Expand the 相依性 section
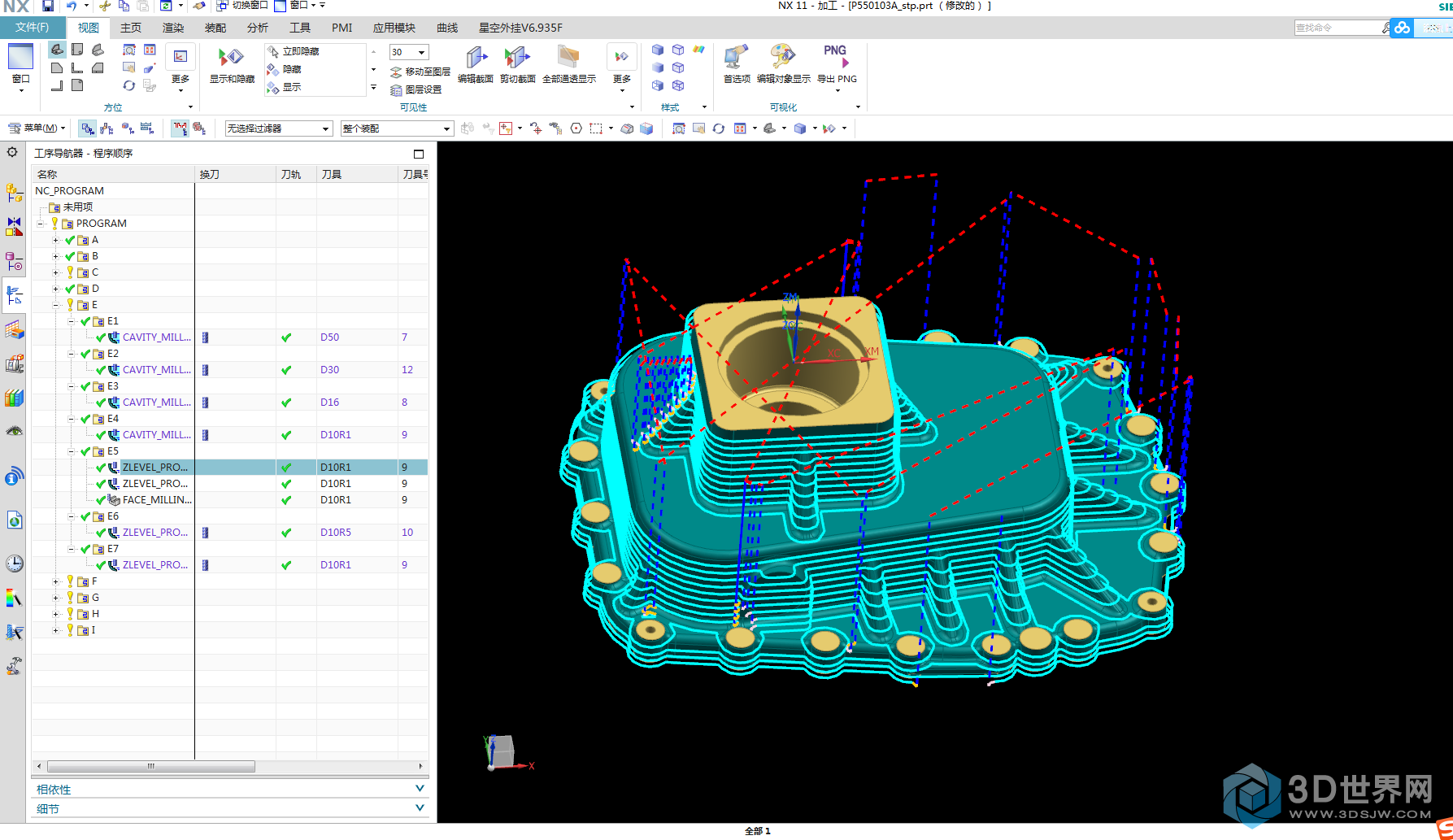Image resolution: width=1453 pixels, height=840 pixels. (230, 790)
